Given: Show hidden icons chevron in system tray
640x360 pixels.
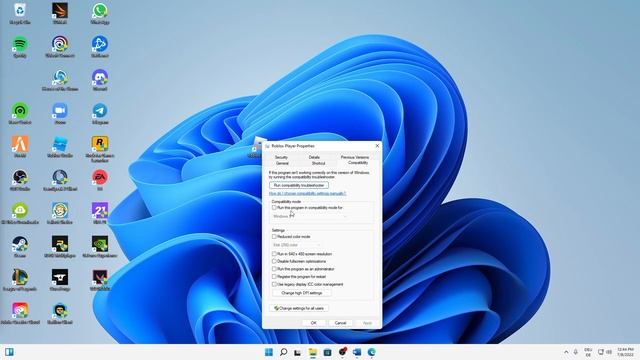Looking at the screenshot, I should (x=566, y=352).
